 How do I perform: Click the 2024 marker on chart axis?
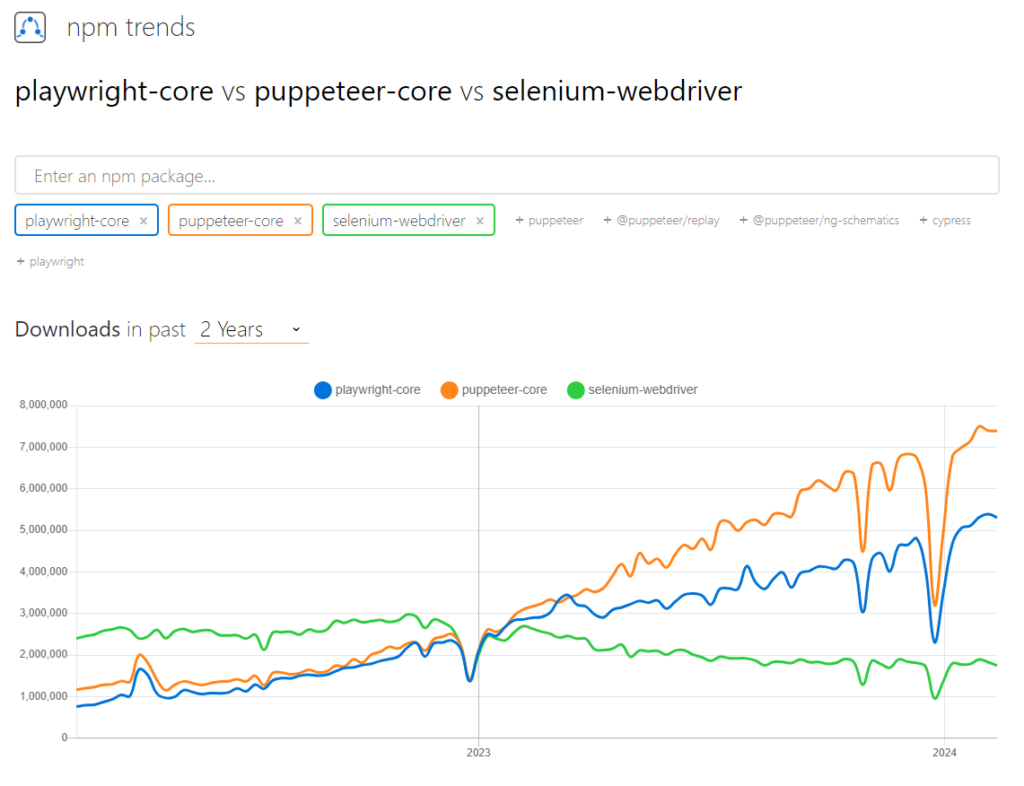coord(945,752)
